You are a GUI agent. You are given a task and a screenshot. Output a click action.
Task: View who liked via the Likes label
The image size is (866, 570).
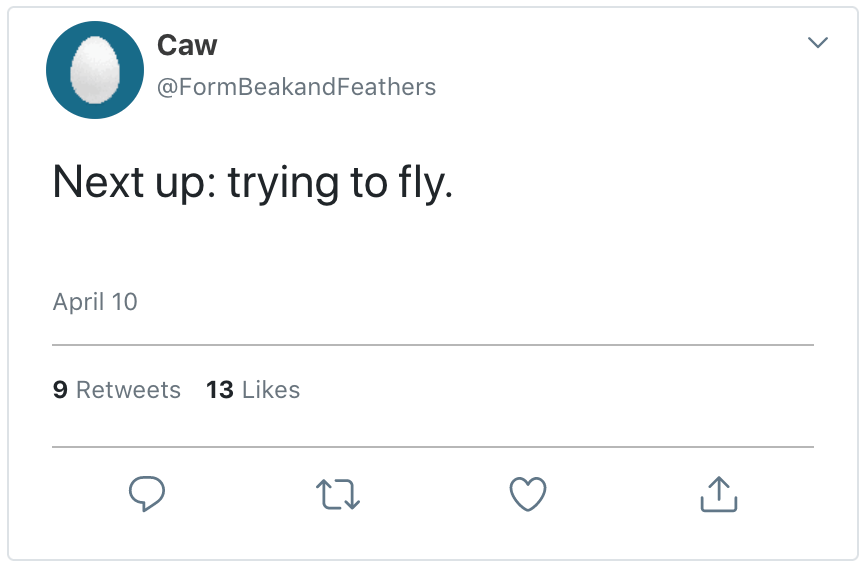coord(270,390)
